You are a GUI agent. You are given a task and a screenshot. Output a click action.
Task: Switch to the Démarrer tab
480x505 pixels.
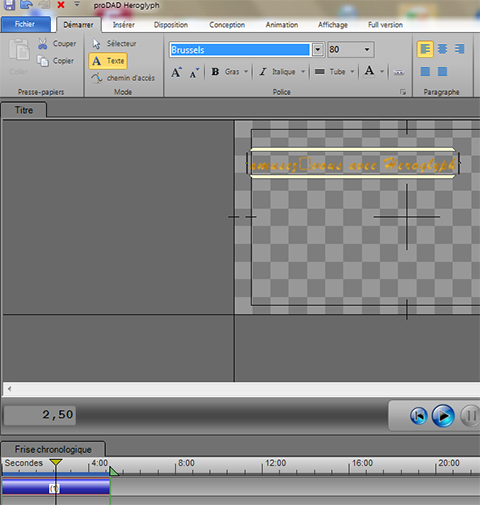78,25
